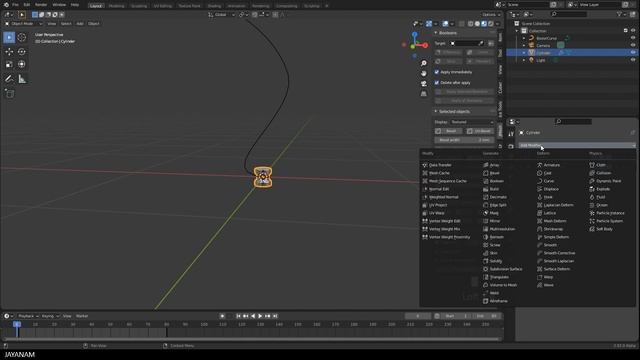Viewport: 640px width, 360px height.
Task: Expand the Camera outliner row
Action: pos(524,45)
